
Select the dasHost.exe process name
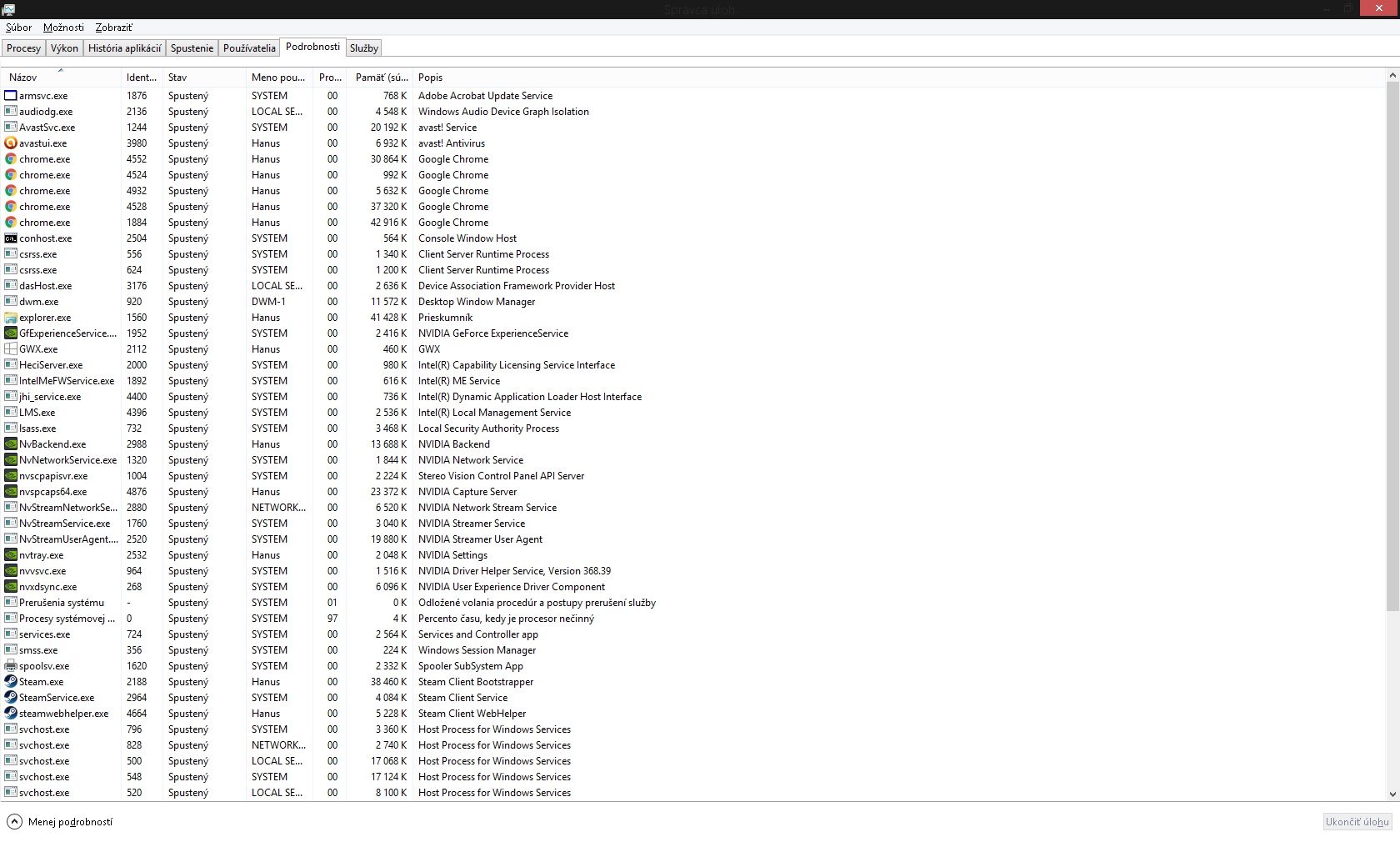(46, 286)
